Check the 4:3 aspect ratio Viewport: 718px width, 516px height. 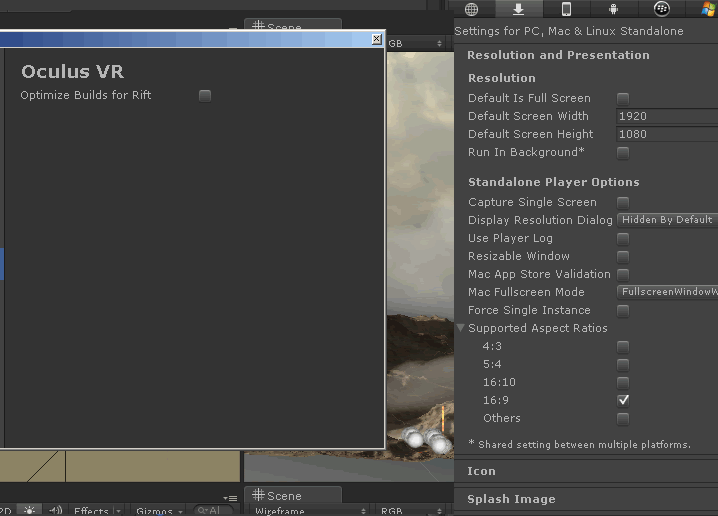(x=623, y=347)
